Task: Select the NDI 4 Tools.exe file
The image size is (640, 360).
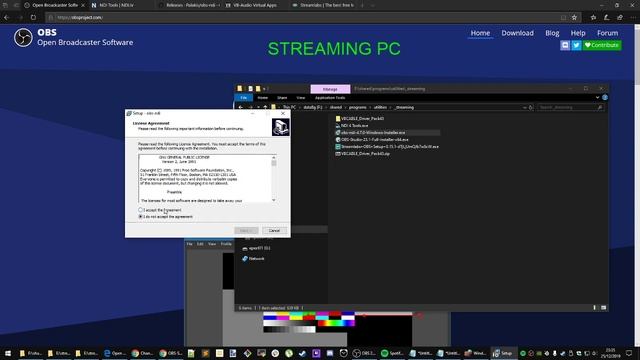Action: 351,126
